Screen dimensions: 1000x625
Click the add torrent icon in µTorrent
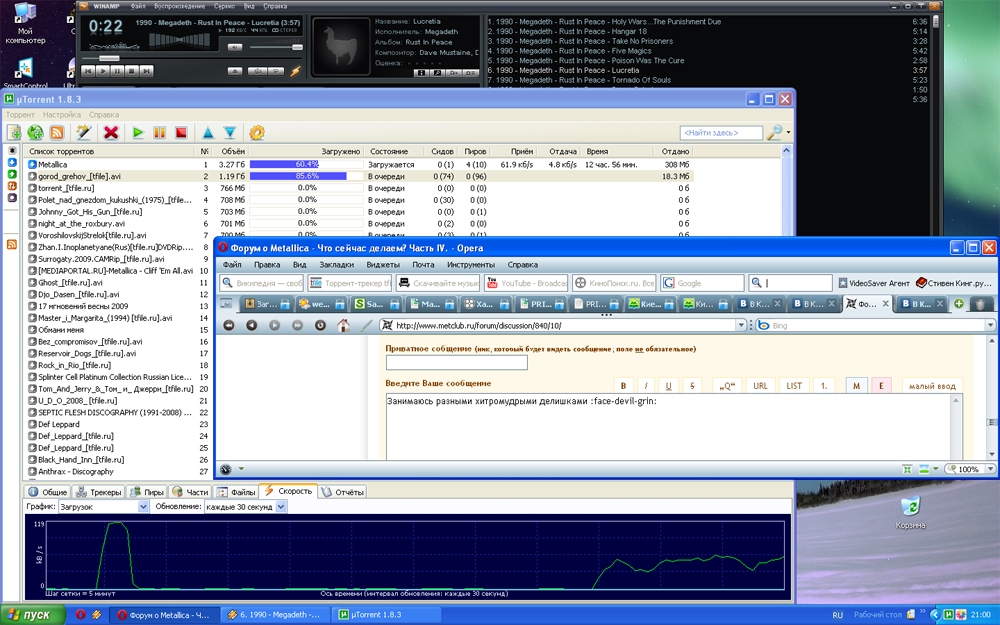pyautogui.click(x=14, y=132)
